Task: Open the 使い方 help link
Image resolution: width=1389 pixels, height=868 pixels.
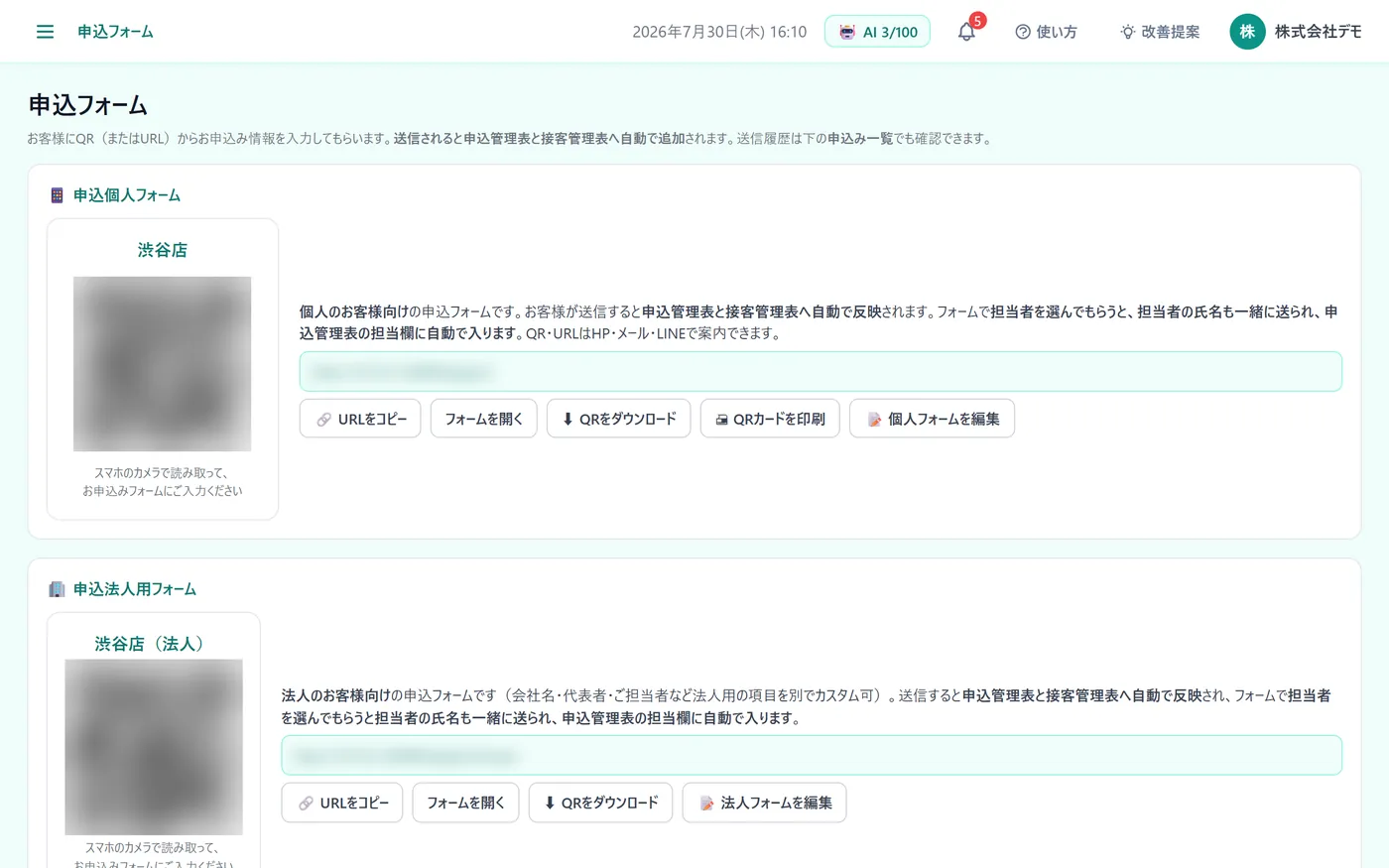Action: coord(1046,32)
